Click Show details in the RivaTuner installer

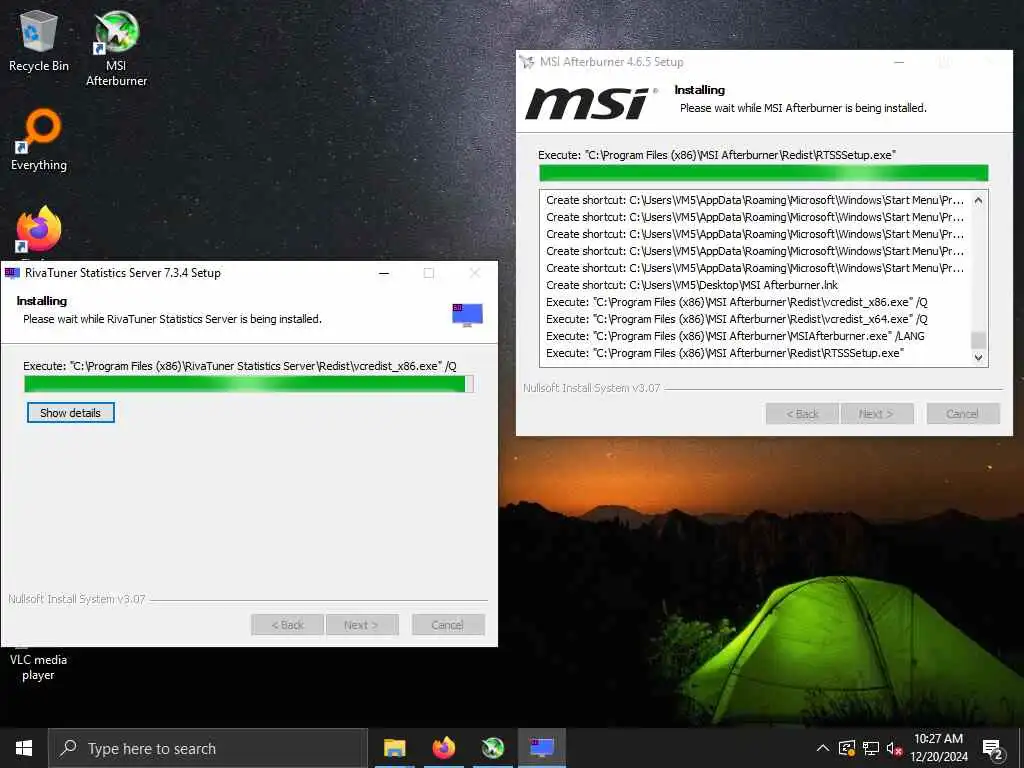coord(71,413)
